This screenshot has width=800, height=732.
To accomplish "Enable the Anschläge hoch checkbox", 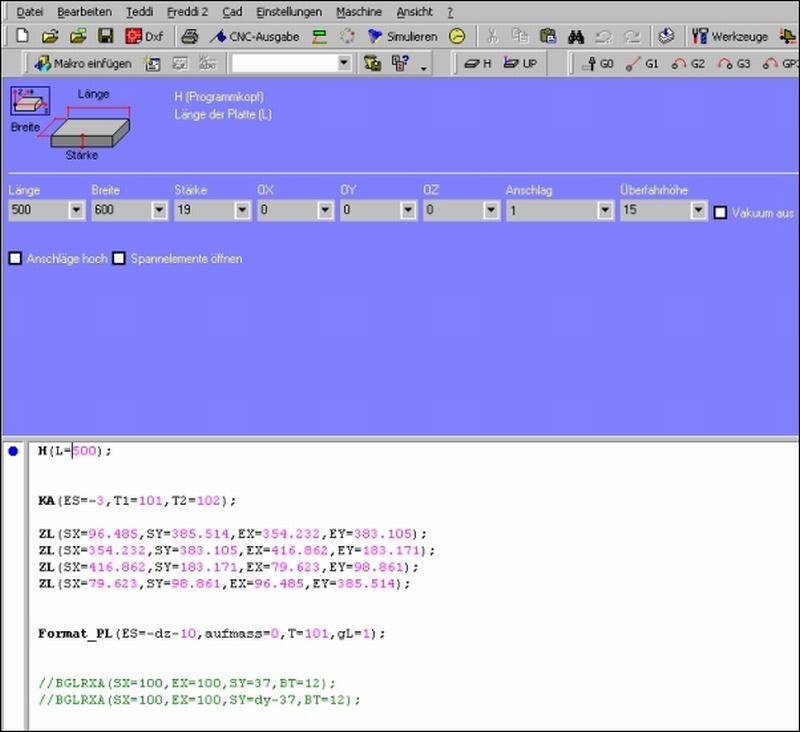I will click(15, 259).
